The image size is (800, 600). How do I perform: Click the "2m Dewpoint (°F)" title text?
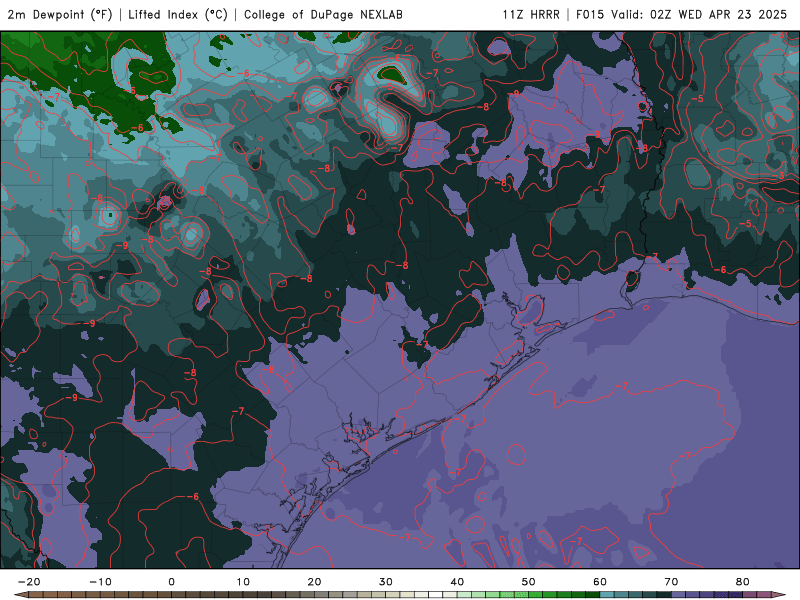[x=60, y=15]
